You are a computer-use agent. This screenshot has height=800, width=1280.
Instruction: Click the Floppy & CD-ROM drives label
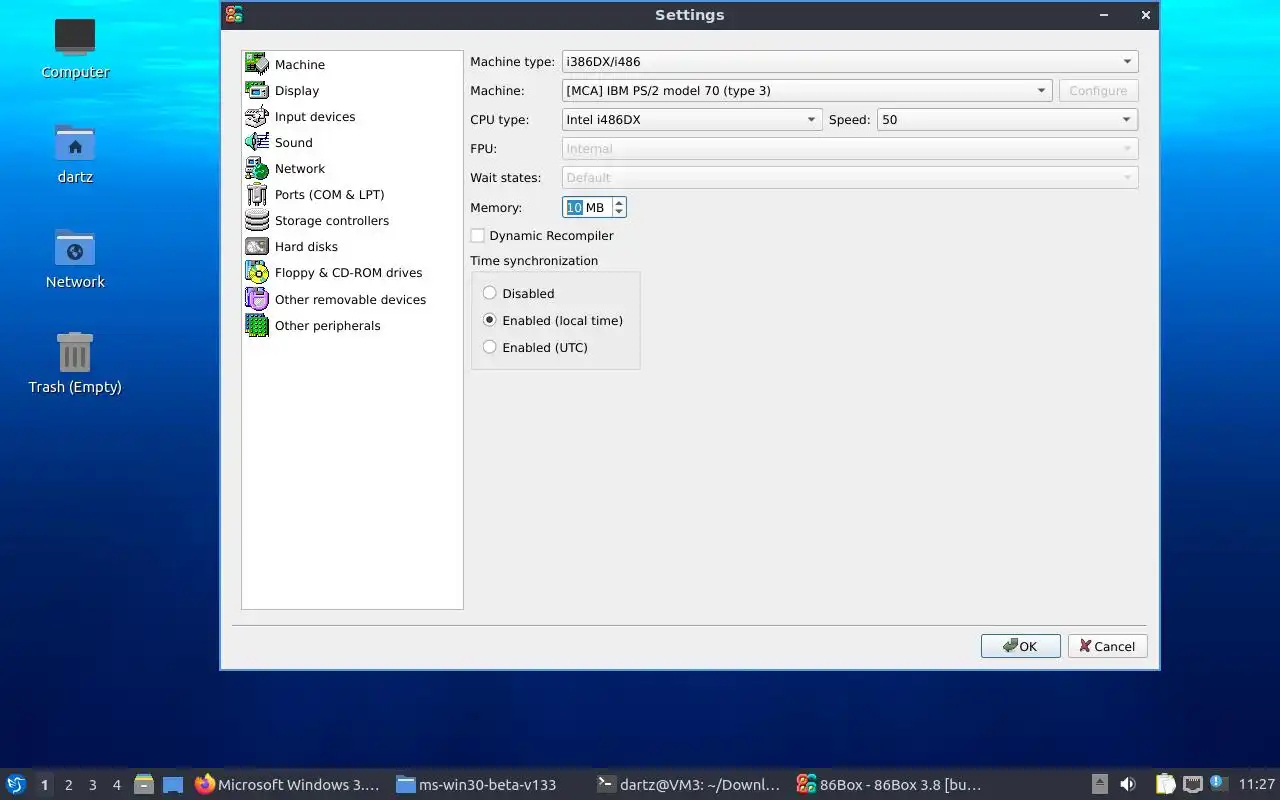(348, 272)
